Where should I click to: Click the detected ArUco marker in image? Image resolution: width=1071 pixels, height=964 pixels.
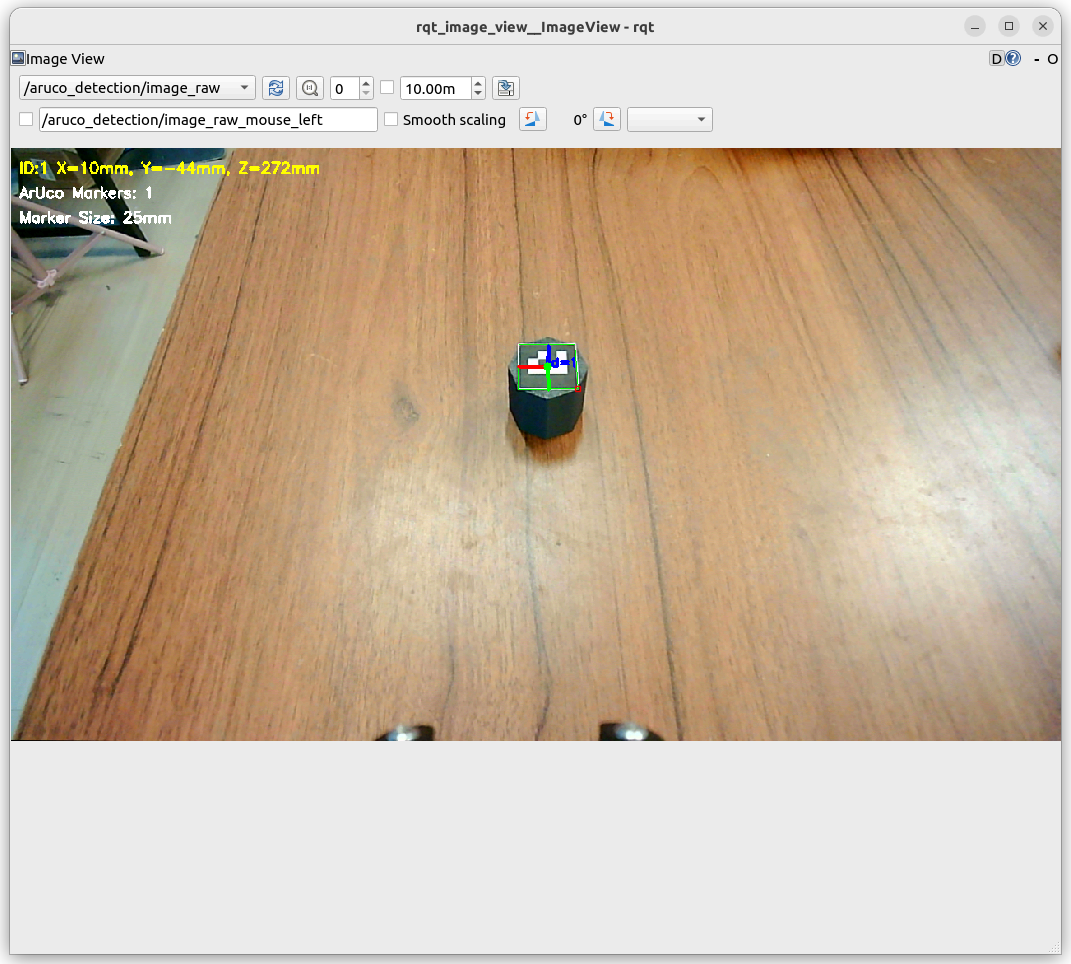tap(547, 367)
